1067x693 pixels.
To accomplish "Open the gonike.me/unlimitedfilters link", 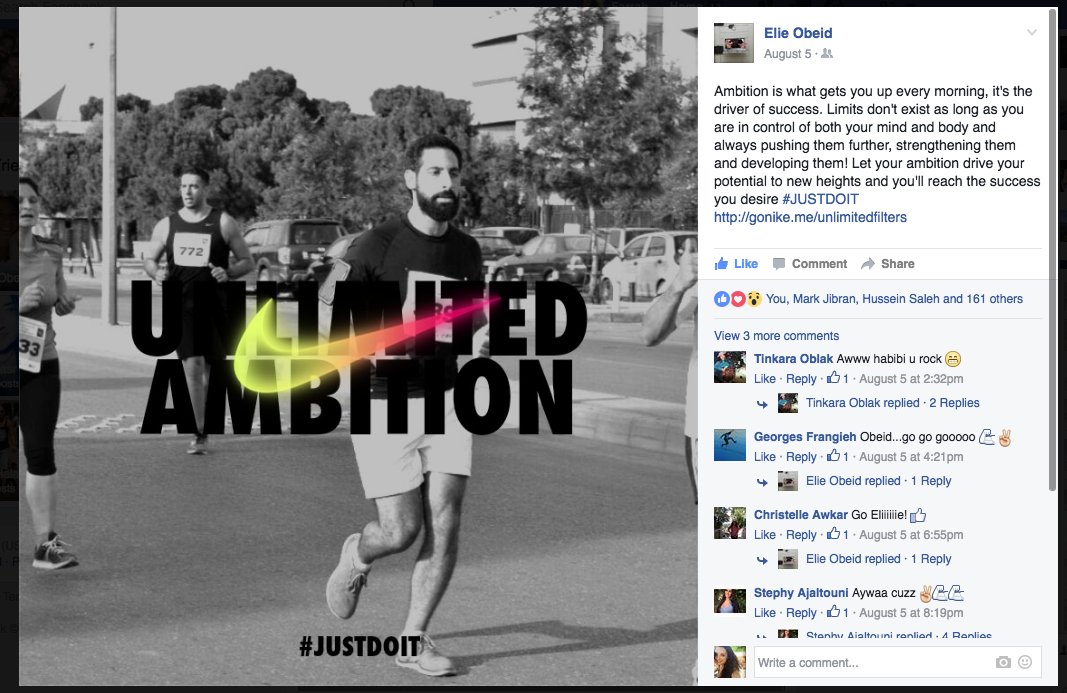I will point(810,217).
